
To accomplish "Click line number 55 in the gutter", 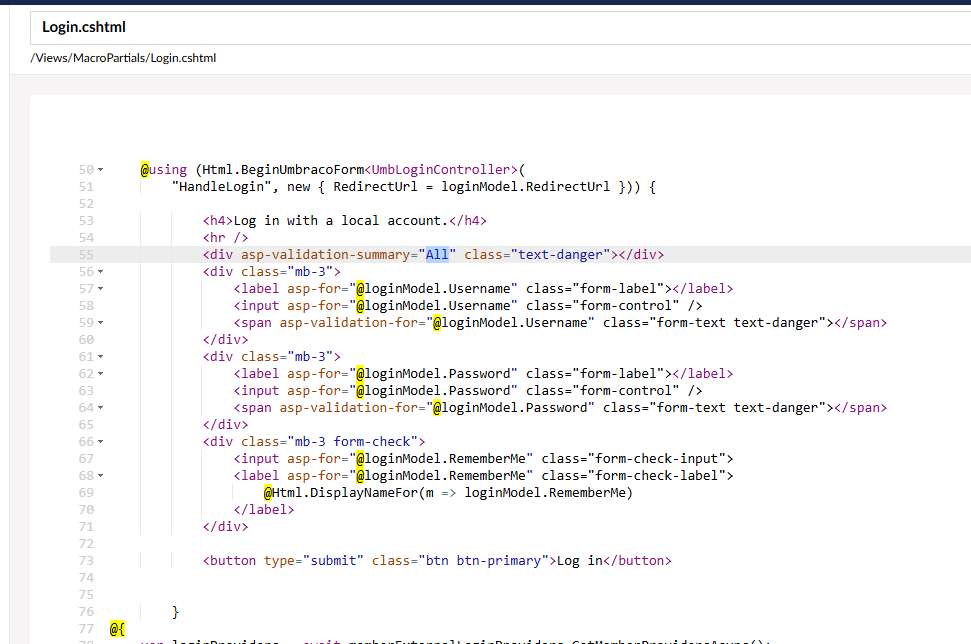I will 86,255.
